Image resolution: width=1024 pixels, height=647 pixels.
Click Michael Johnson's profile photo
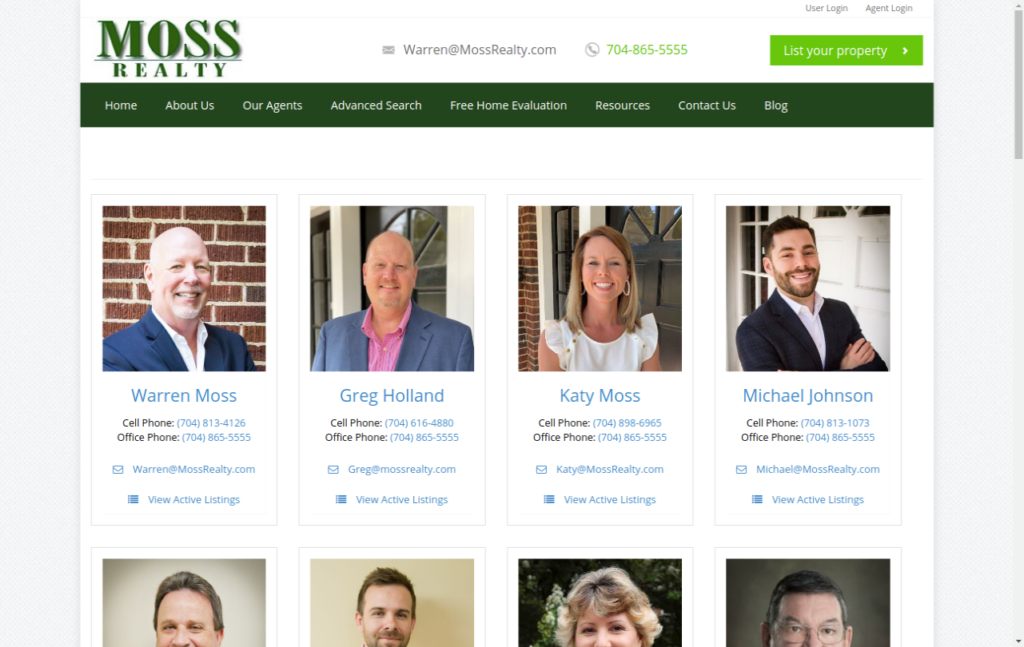[808, 289]
